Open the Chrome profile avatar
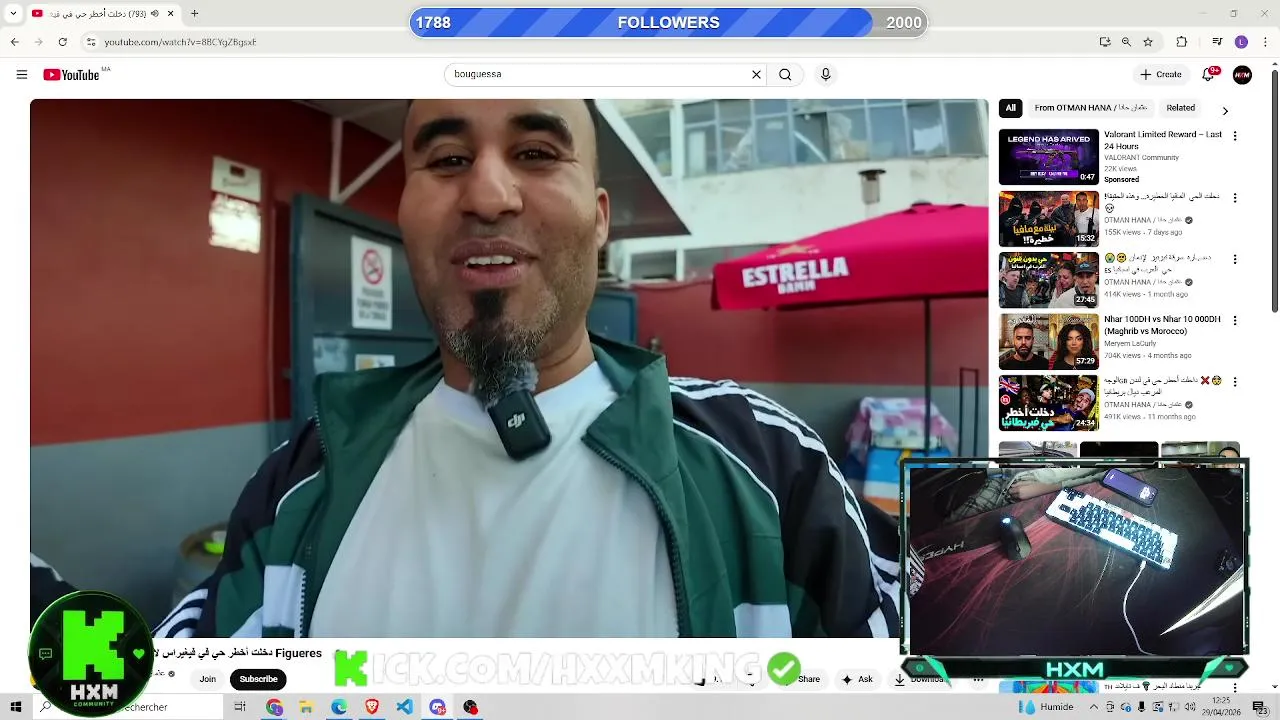 (x=1241, y=42)
